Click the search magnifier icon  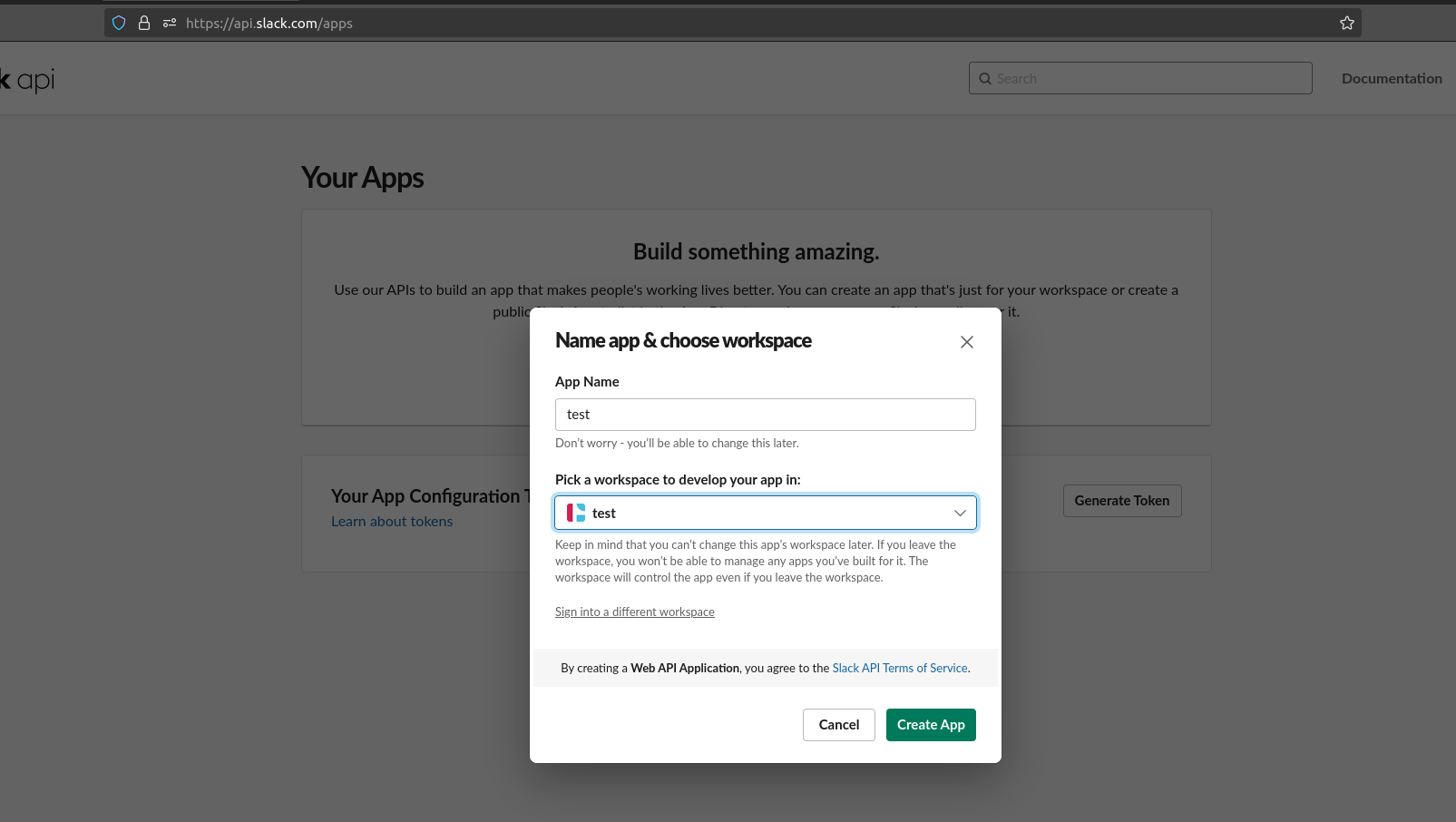coord(985,79)
